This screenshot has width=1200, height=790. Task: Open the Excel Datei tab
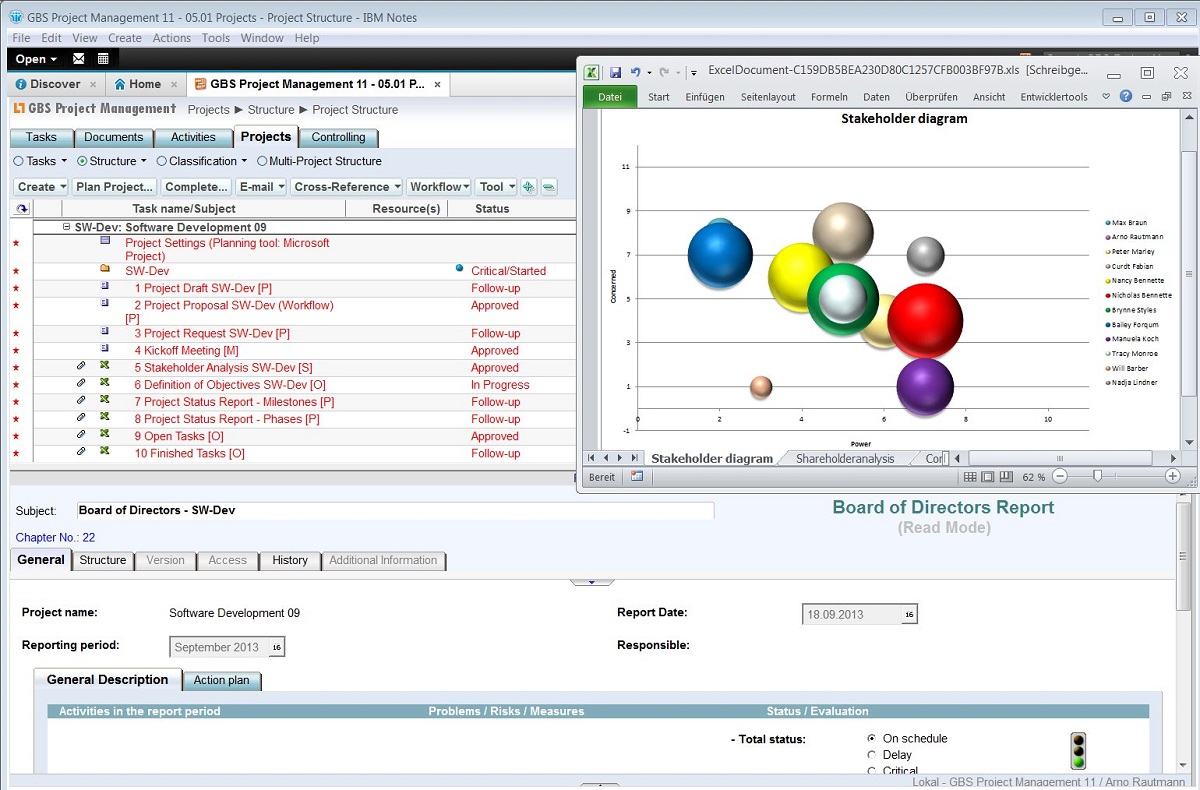(x=610, y=97)
